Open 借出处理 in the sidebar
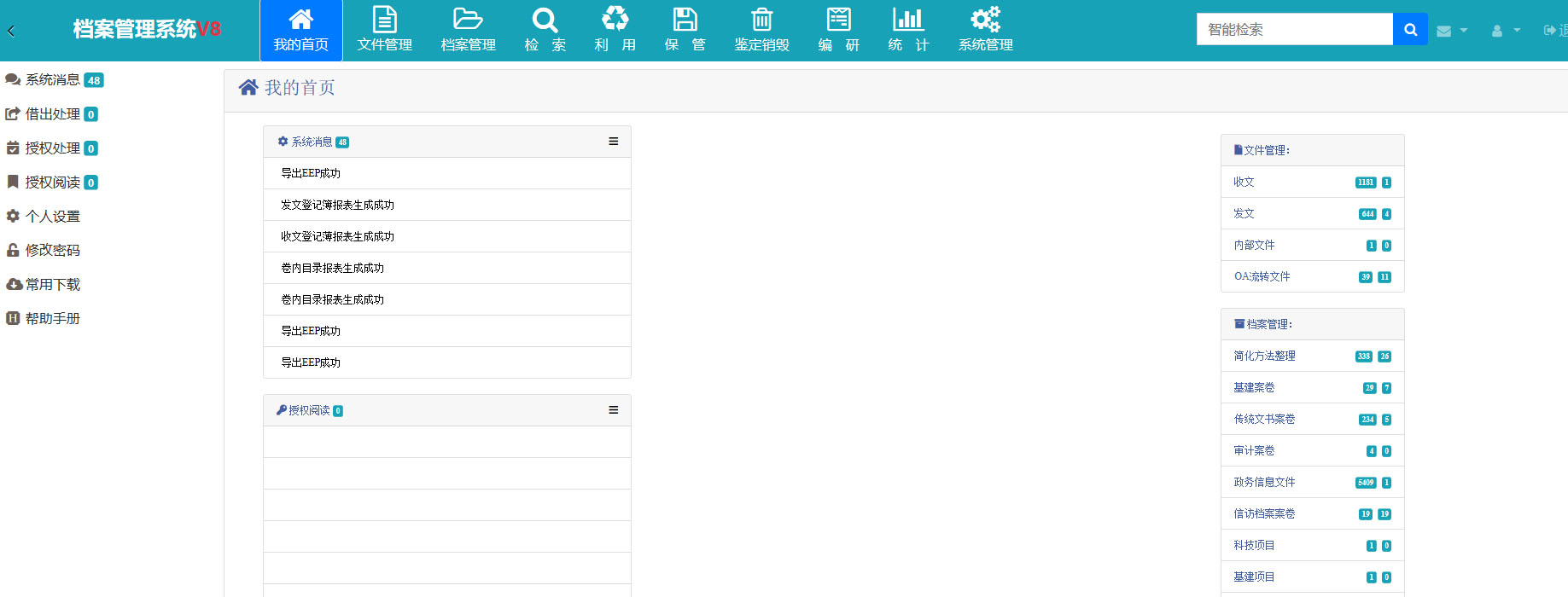This screenshot has width=1568, height=597. (x=52, y=114)
